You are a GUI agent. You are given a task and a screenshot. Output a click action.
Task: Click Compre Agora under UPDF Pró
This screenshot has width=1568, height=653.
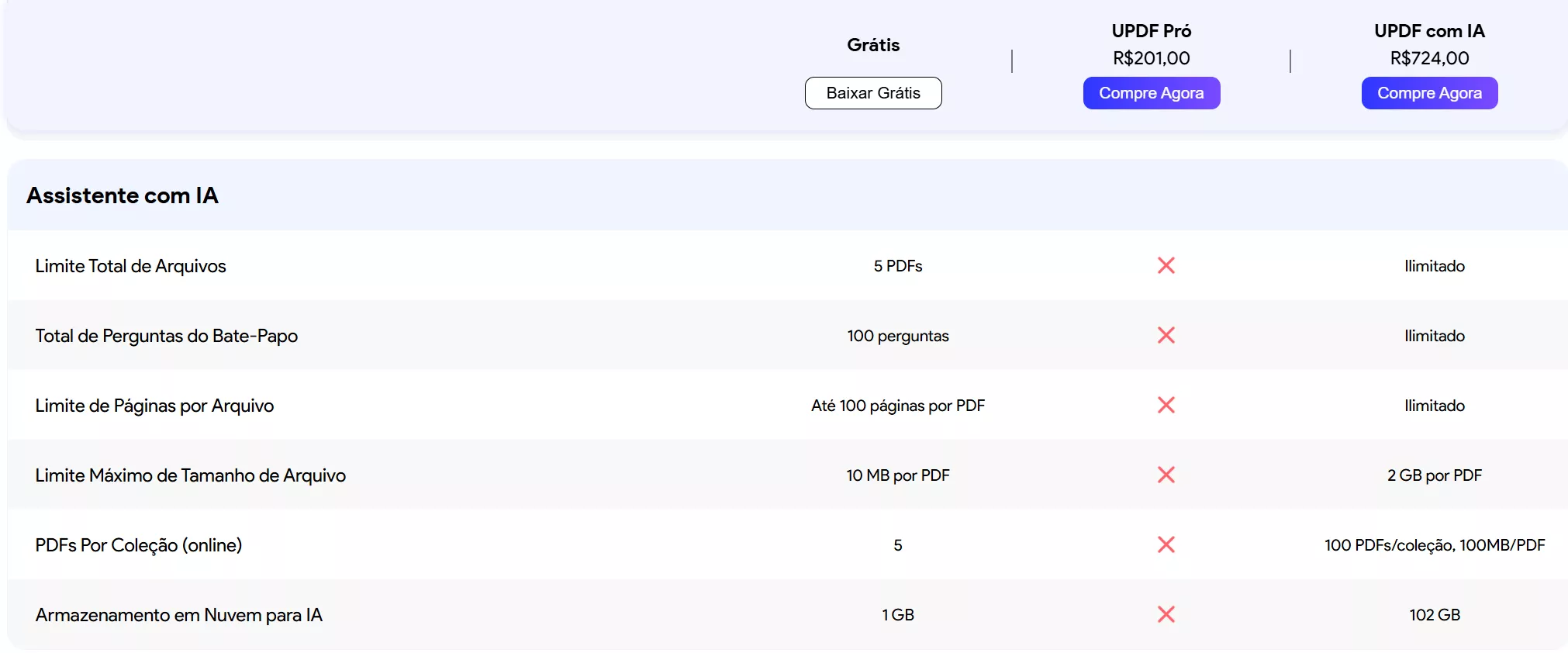(1152, 93)
